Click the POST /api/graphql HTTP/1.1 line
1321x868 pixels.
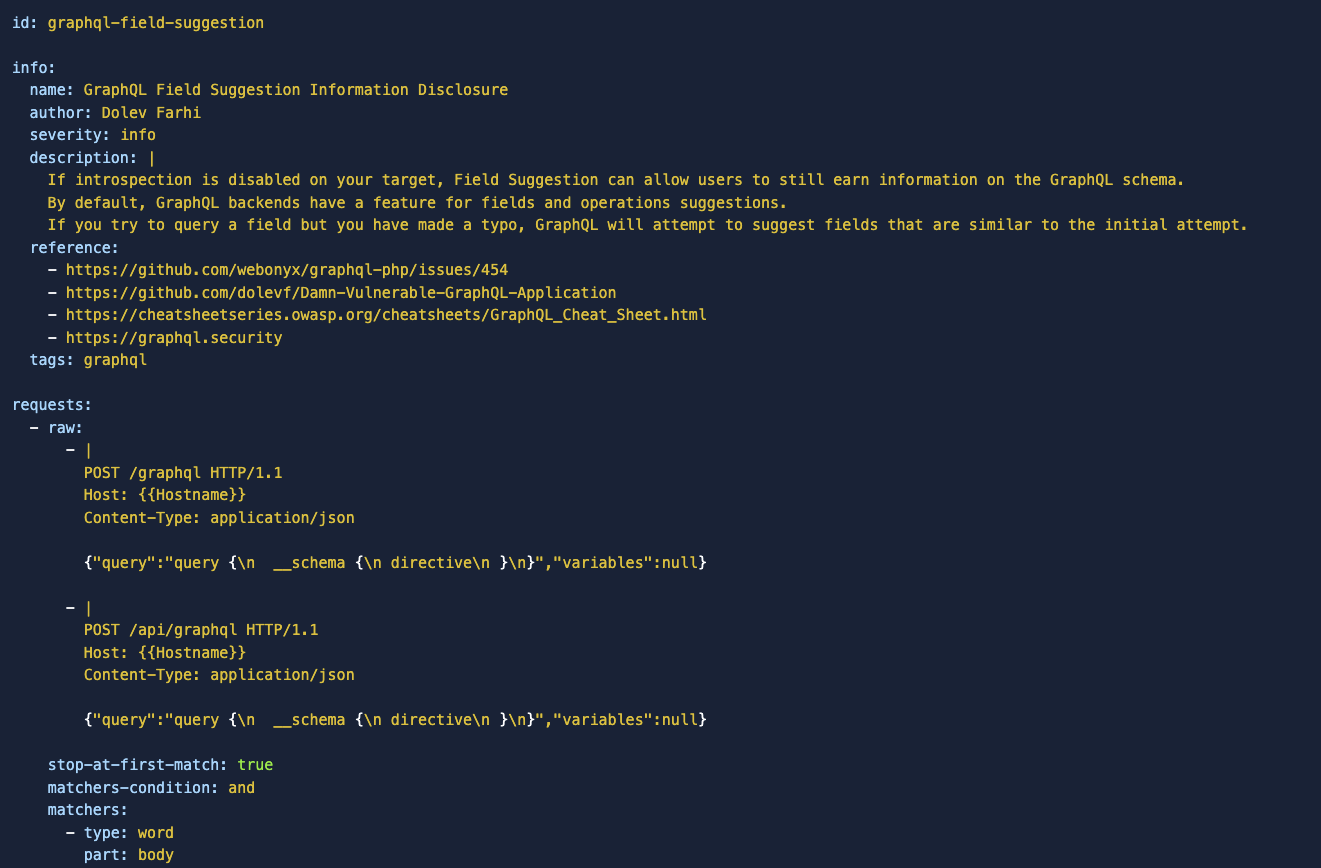(x=201, y=630)
